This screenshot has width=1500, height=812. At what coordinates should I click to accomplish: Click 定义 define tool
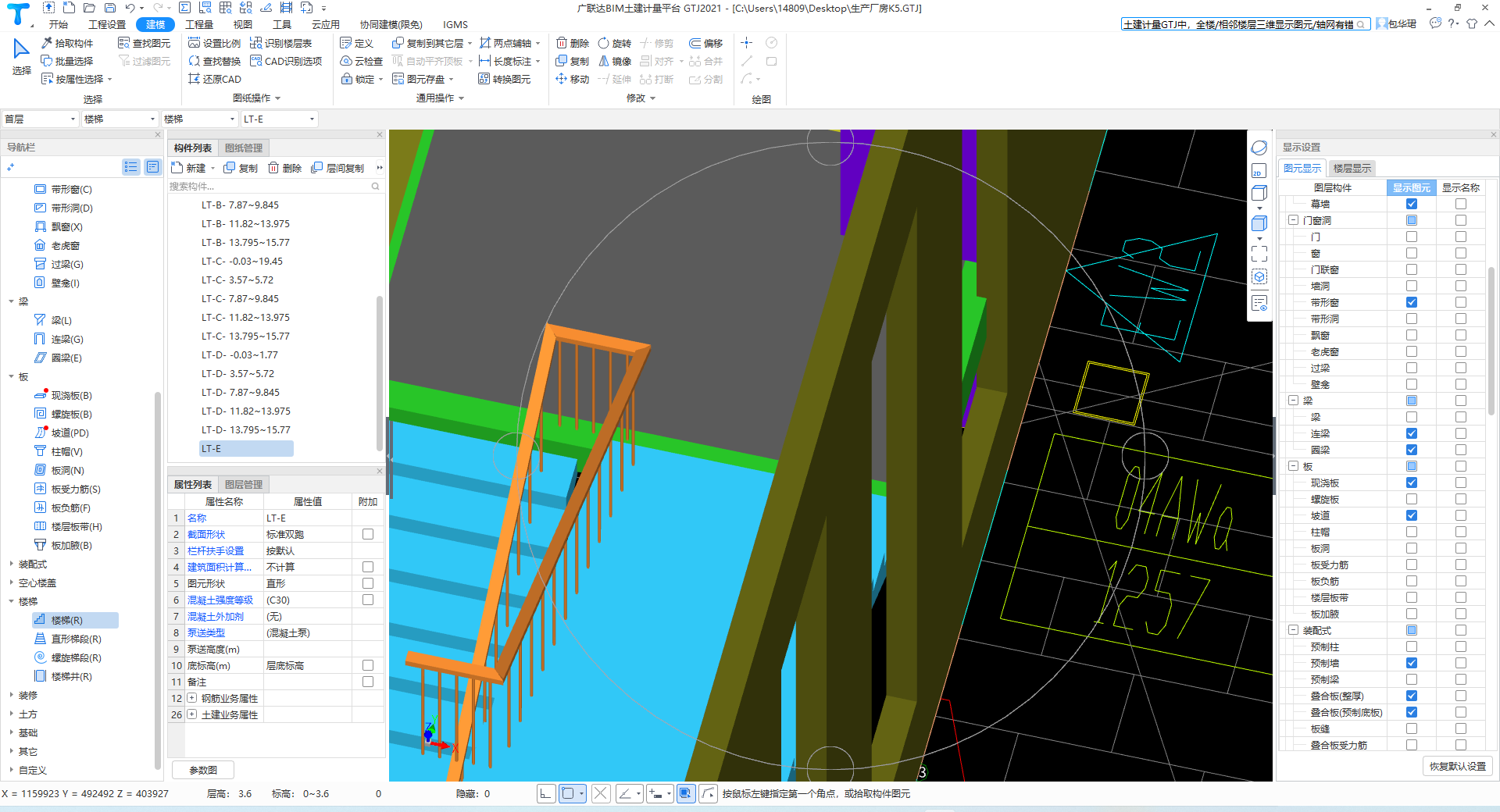coord(357,43)
